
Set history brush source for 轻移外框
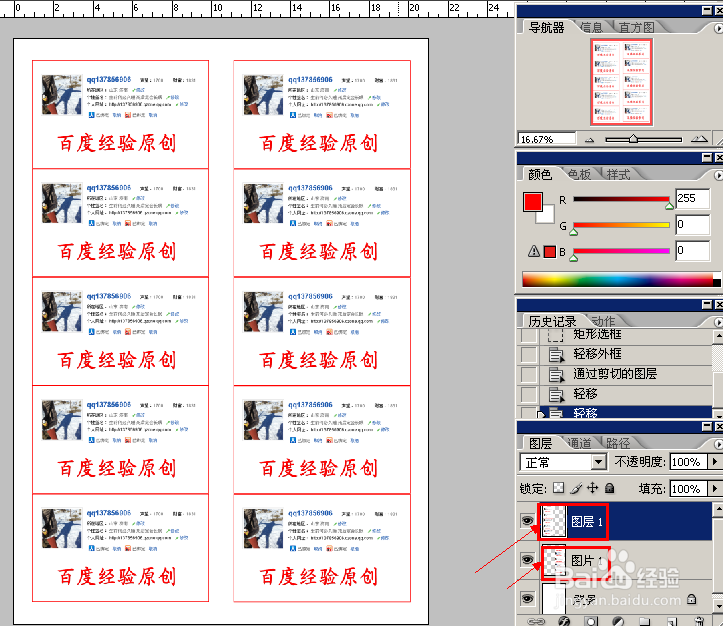click(528, 355)
